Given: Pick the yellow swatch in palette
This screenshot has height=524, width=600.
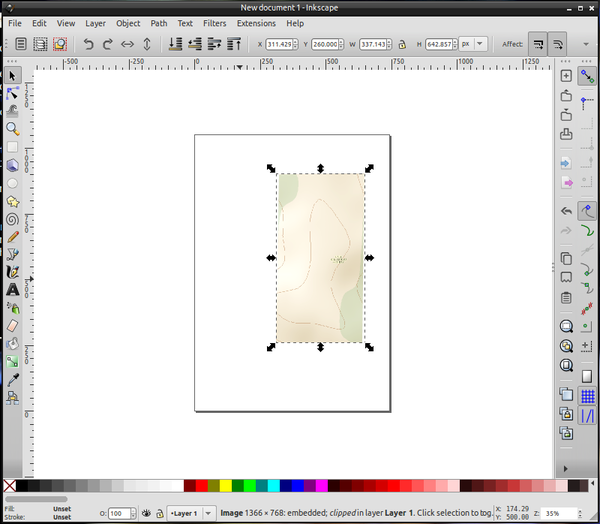Looking at the screenshot, I should pyautogui.click(x=226, y=486).
